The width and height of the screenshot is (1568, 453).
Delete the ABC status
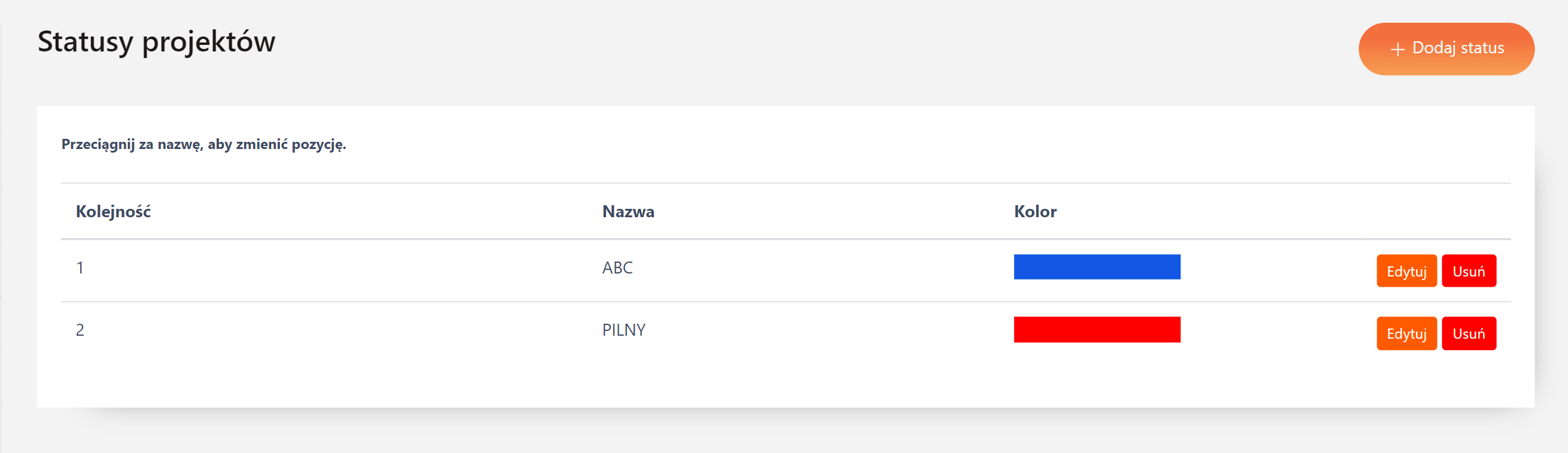pos(1468,271)
